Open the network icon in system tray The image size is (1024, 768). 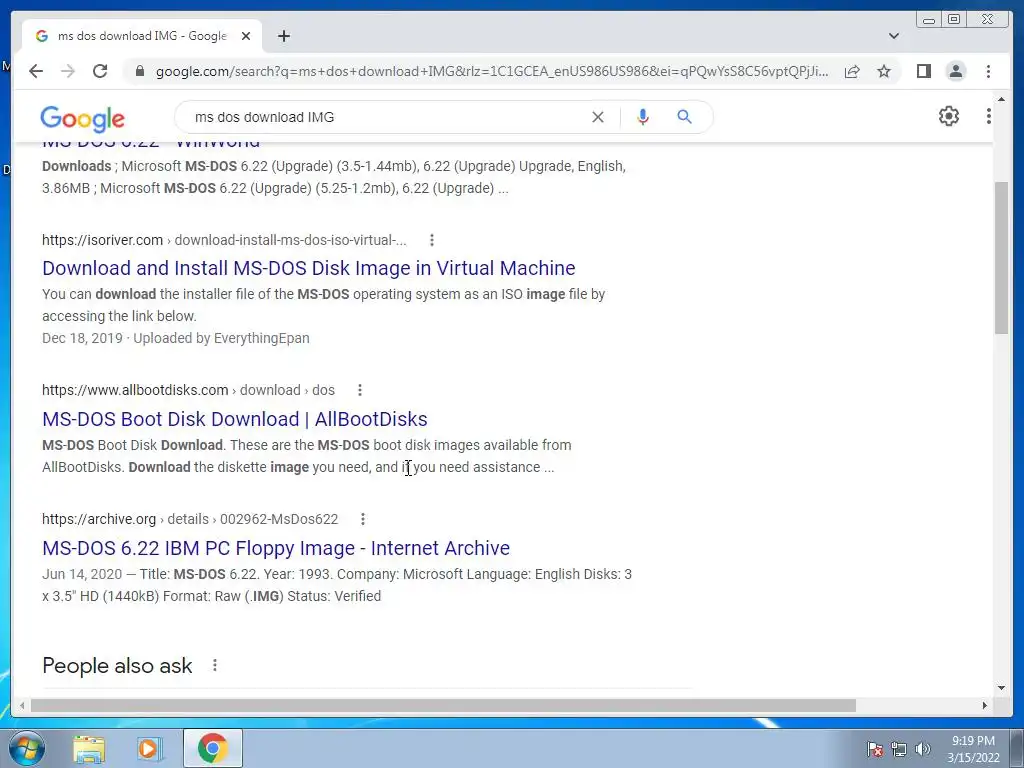click(x=899, y=749)
